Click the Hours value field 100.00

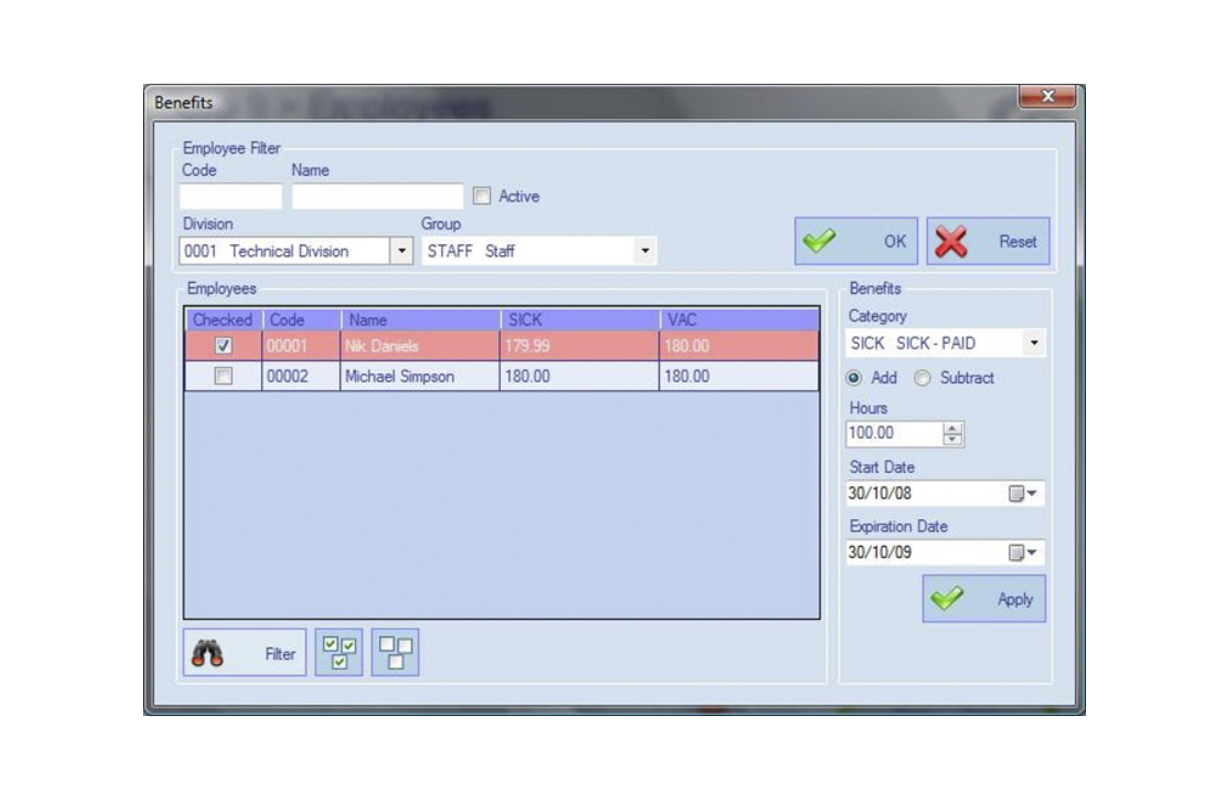tap(894, 433)
